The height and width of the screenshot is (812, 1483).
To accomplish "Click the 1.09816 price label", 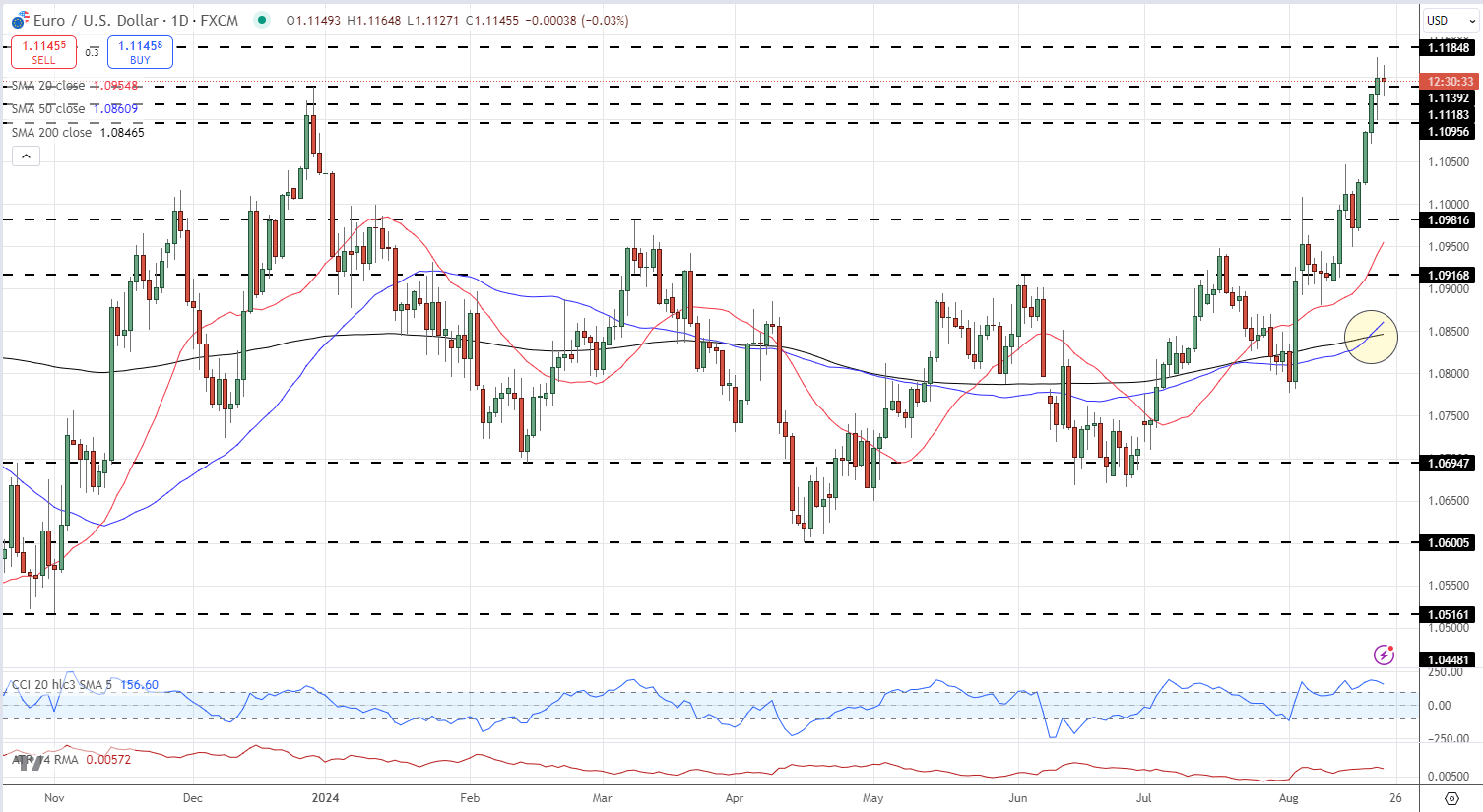I will tap(1449, 220).
